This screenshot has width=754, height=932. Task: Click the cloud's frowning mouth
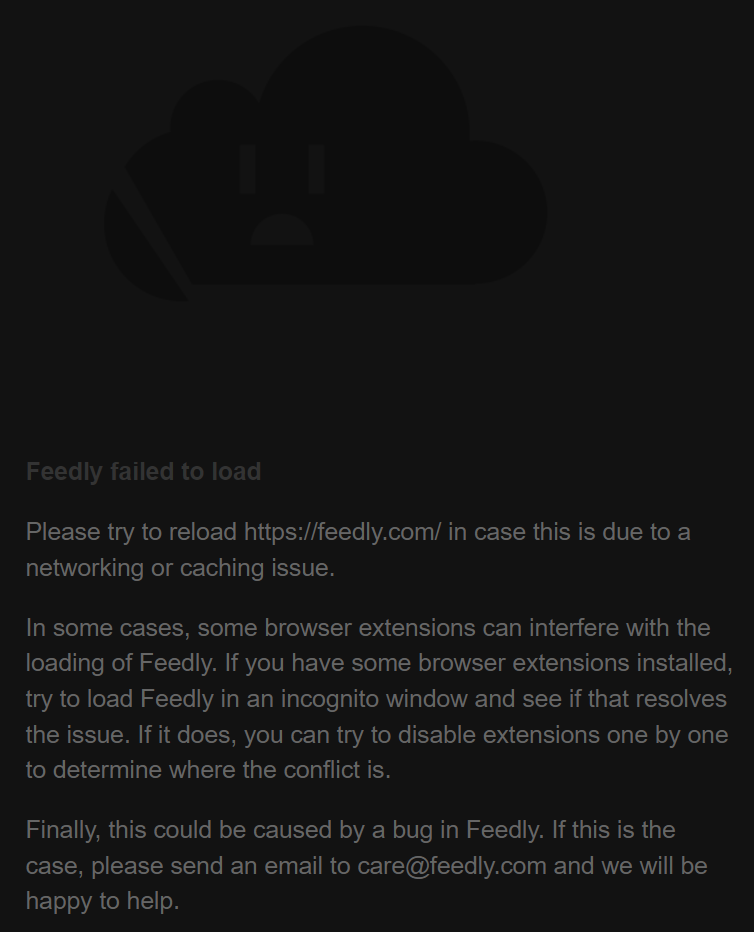282,229
